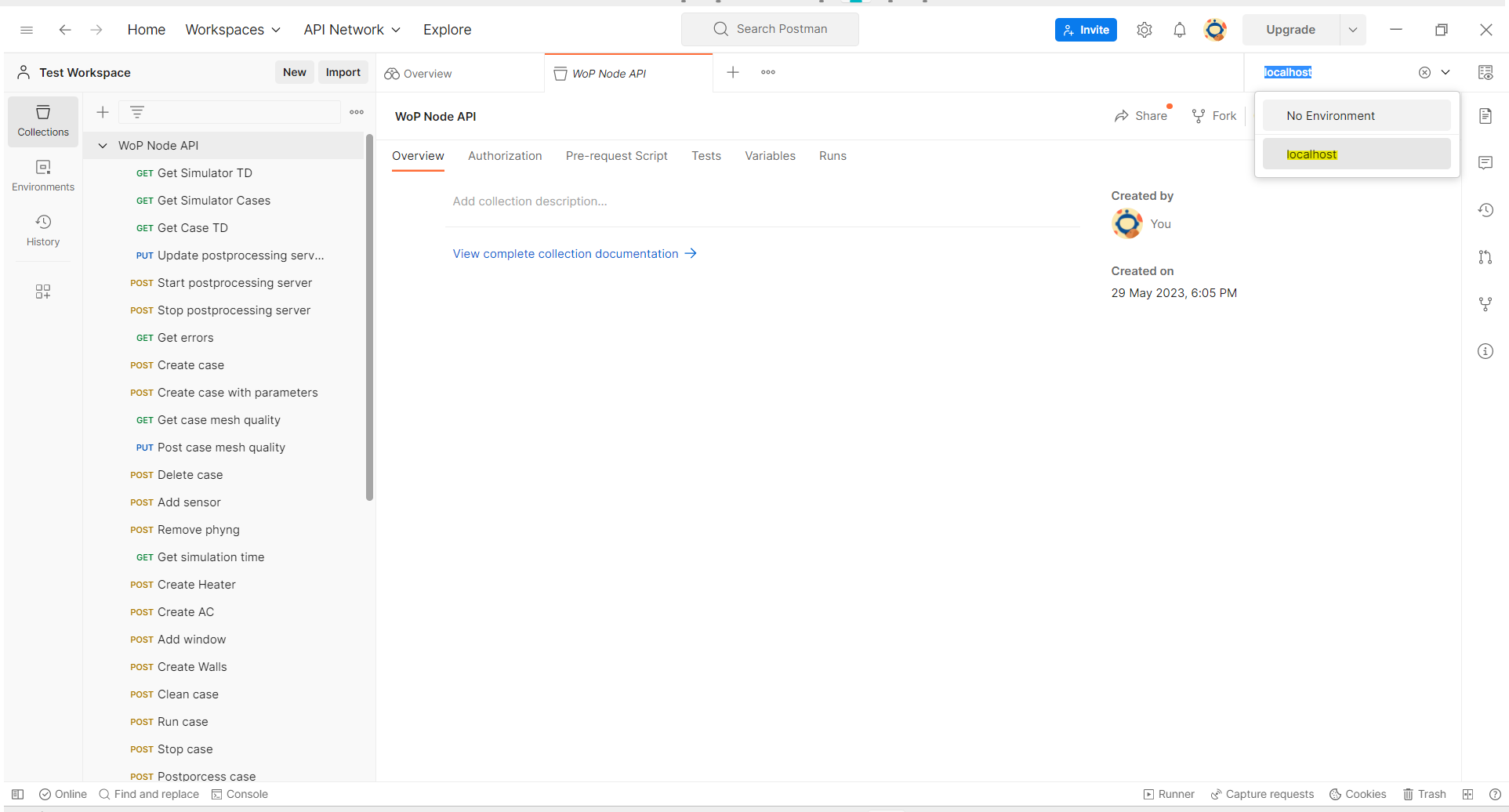Click the Import button
This screenshot has height=812, width=1509.
click(x=343, y=72)
